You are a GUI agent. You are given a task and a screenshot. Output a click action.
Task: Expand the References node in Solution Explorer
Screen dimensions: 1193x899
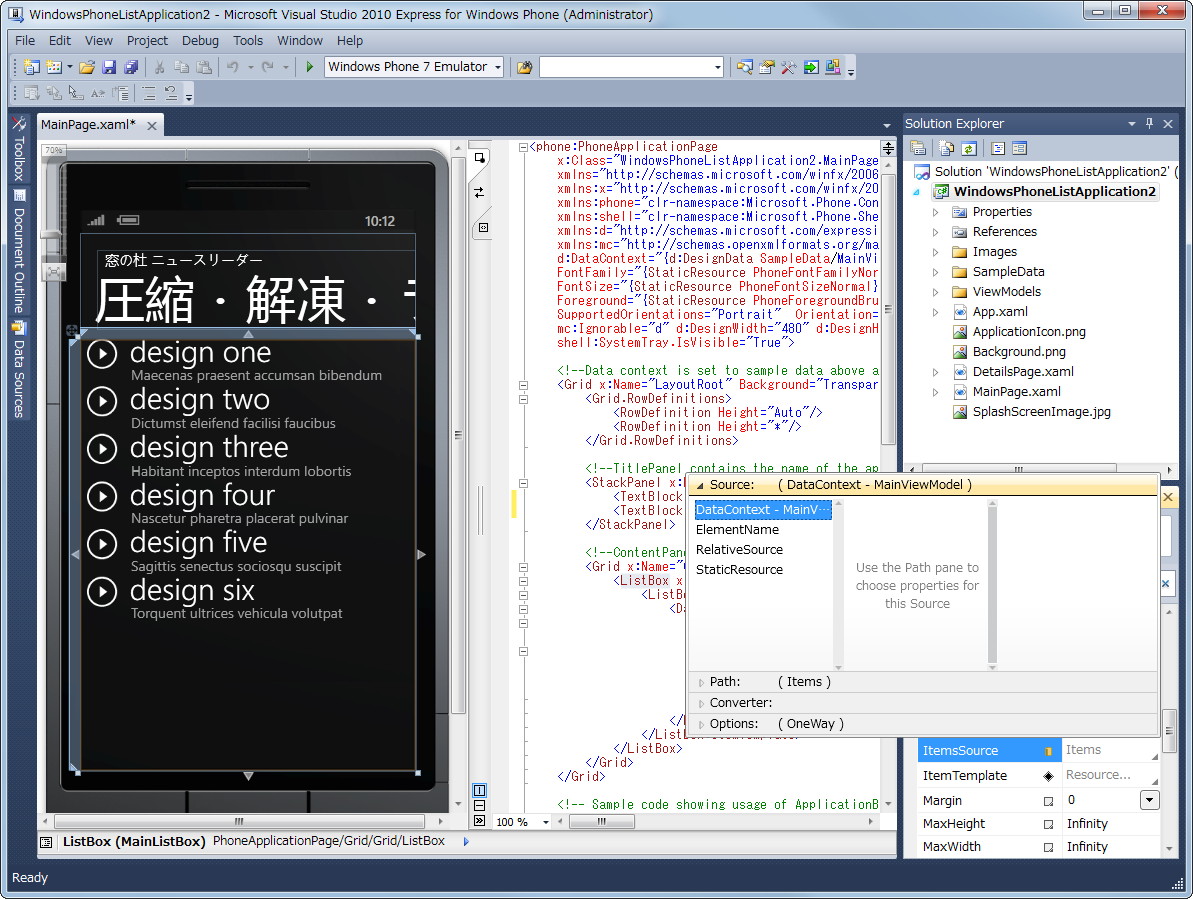[x=935, y=232]
